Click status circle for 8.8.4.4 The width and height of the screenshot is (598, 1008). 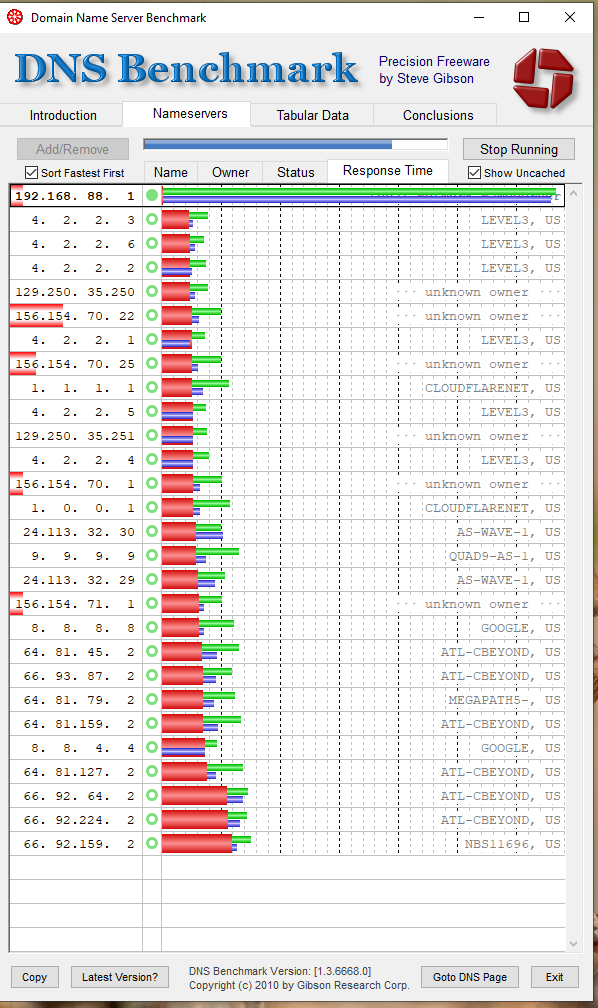152,748
